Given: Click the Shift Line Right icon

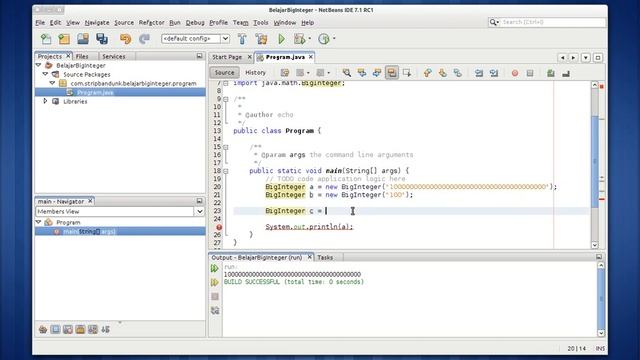Looking at the screenshot, I should point(494,73).
